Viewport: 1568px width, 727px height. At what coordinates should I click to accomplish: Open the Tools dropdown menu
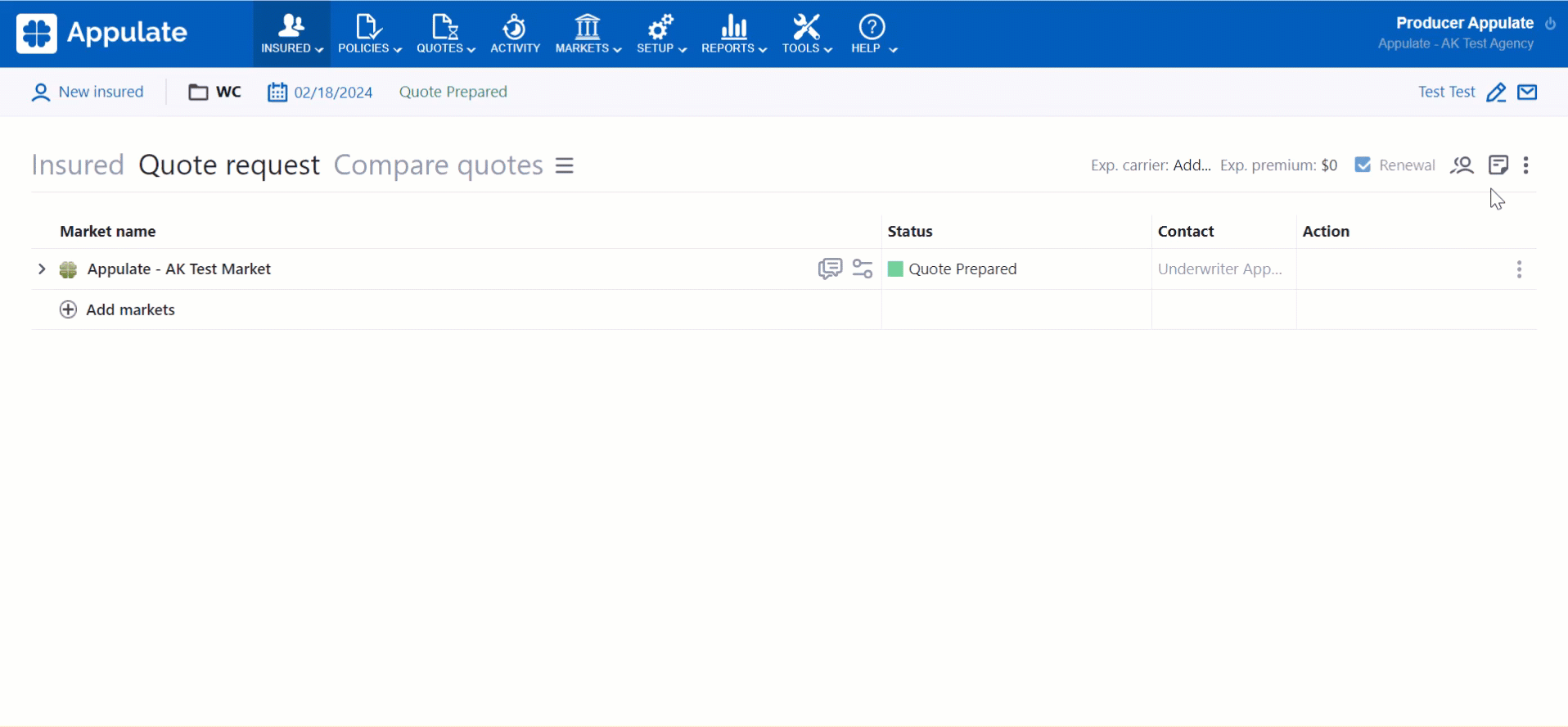(x=806, y=34)
